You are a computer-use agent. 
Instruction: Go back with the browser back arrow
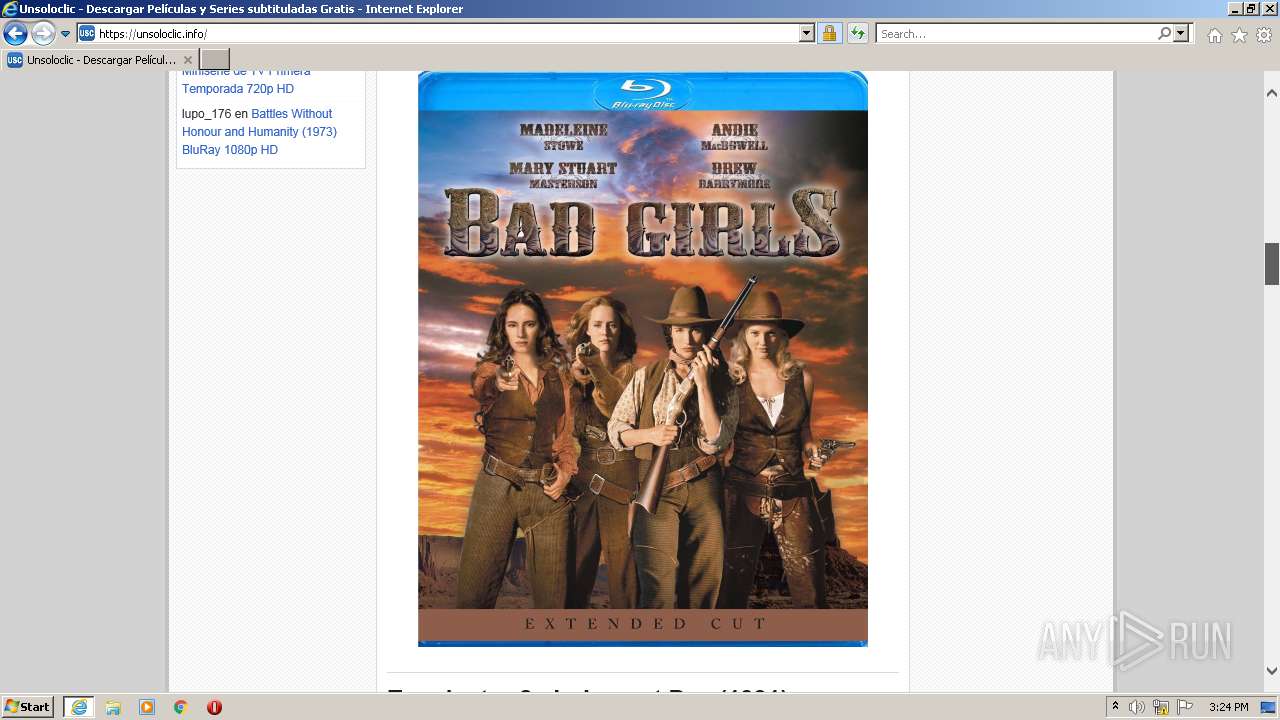(15, 34)
